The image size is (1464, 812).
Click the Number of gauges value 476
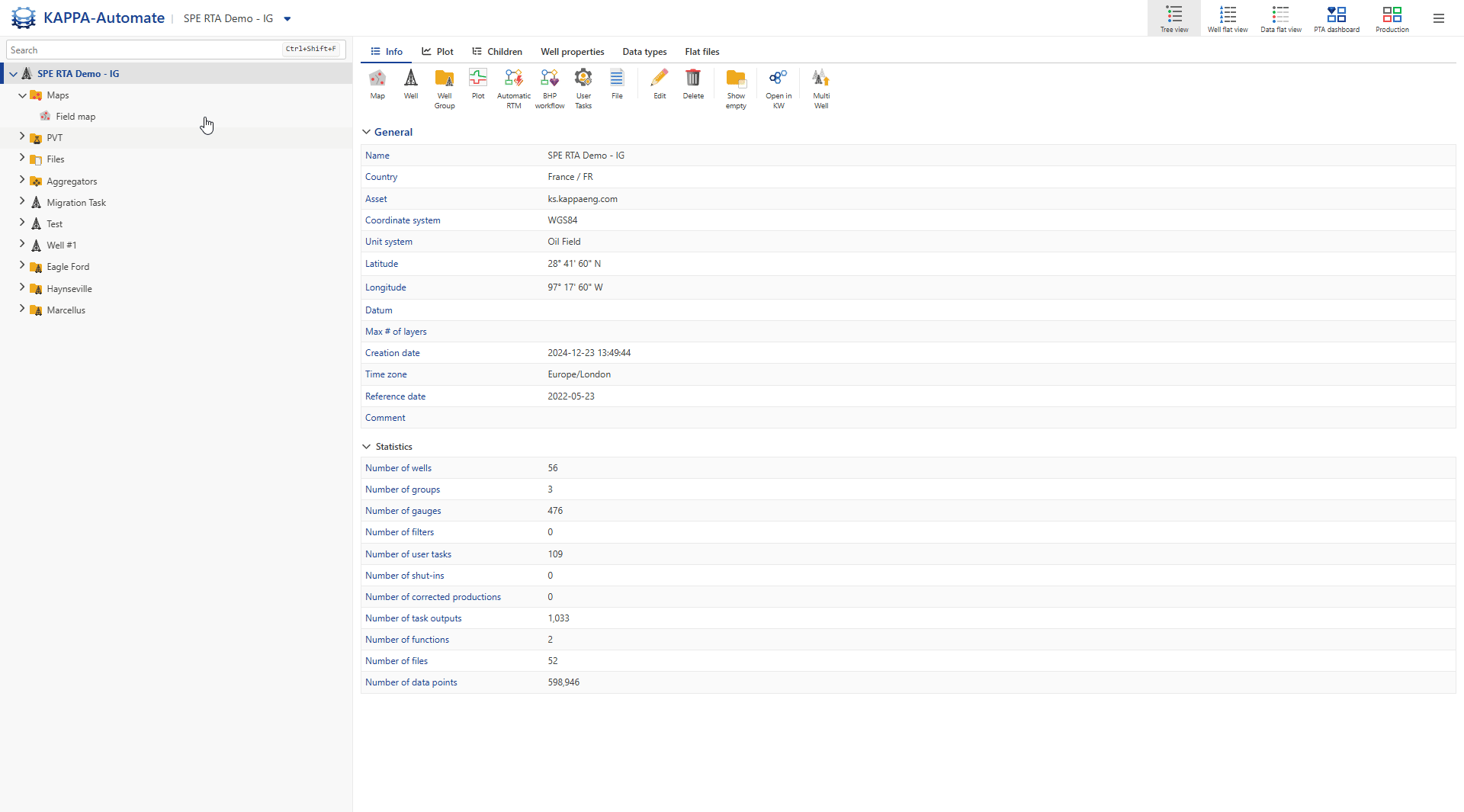point(555,511)
